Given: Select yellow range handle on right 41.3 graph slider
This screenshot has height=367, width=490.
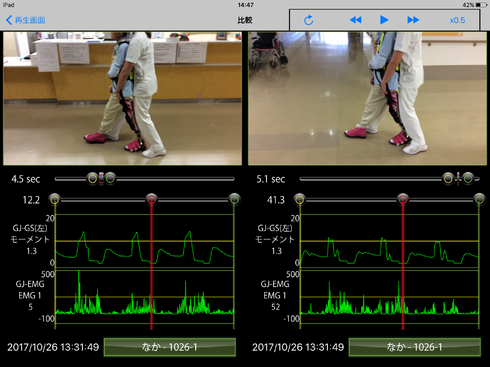Looking at the screenshot, I should [300, 200].
